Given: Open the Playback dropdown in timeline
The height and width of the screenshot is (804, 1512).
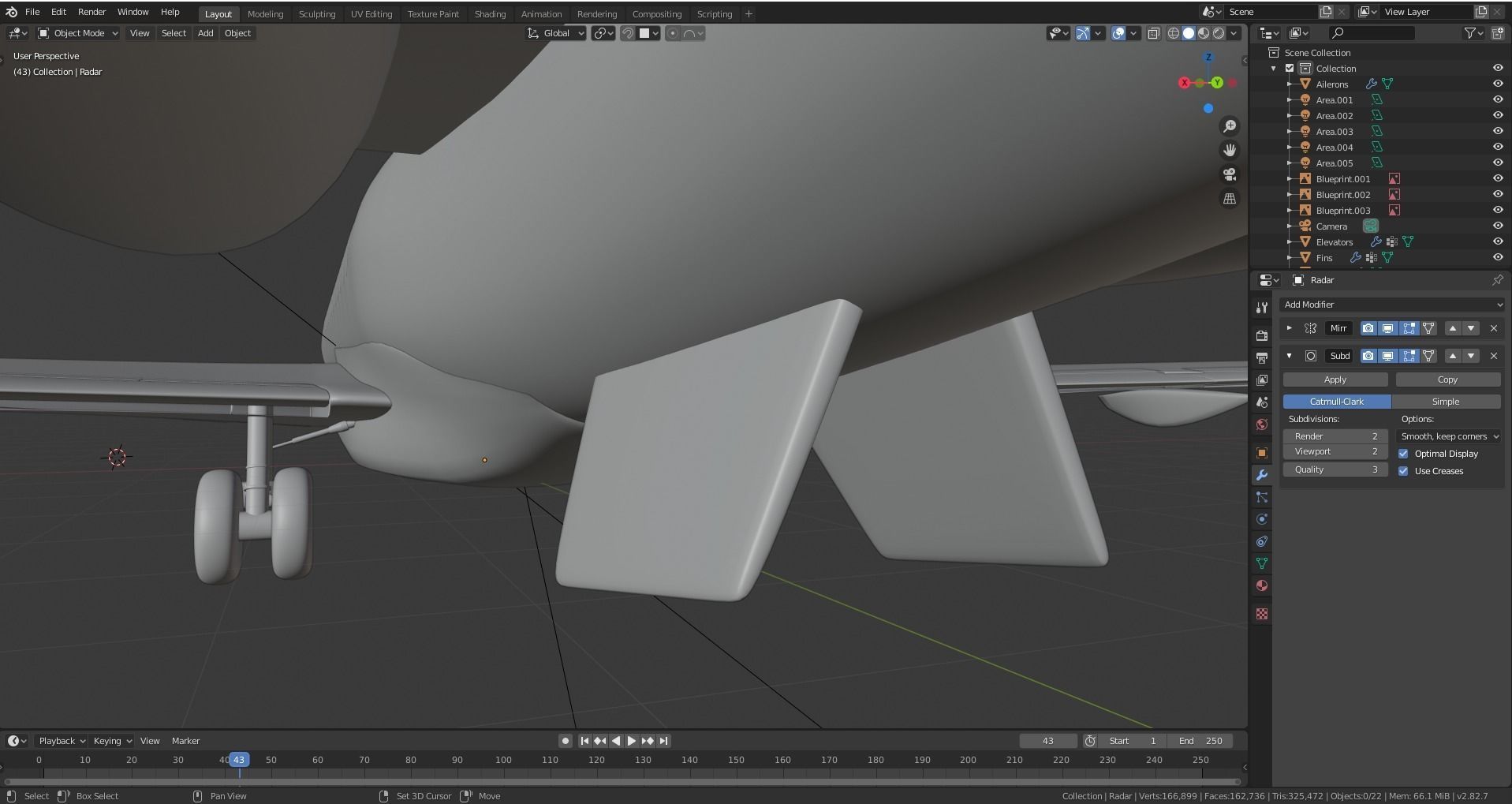Looking at the screenshot, I should (x=62, y=741).
